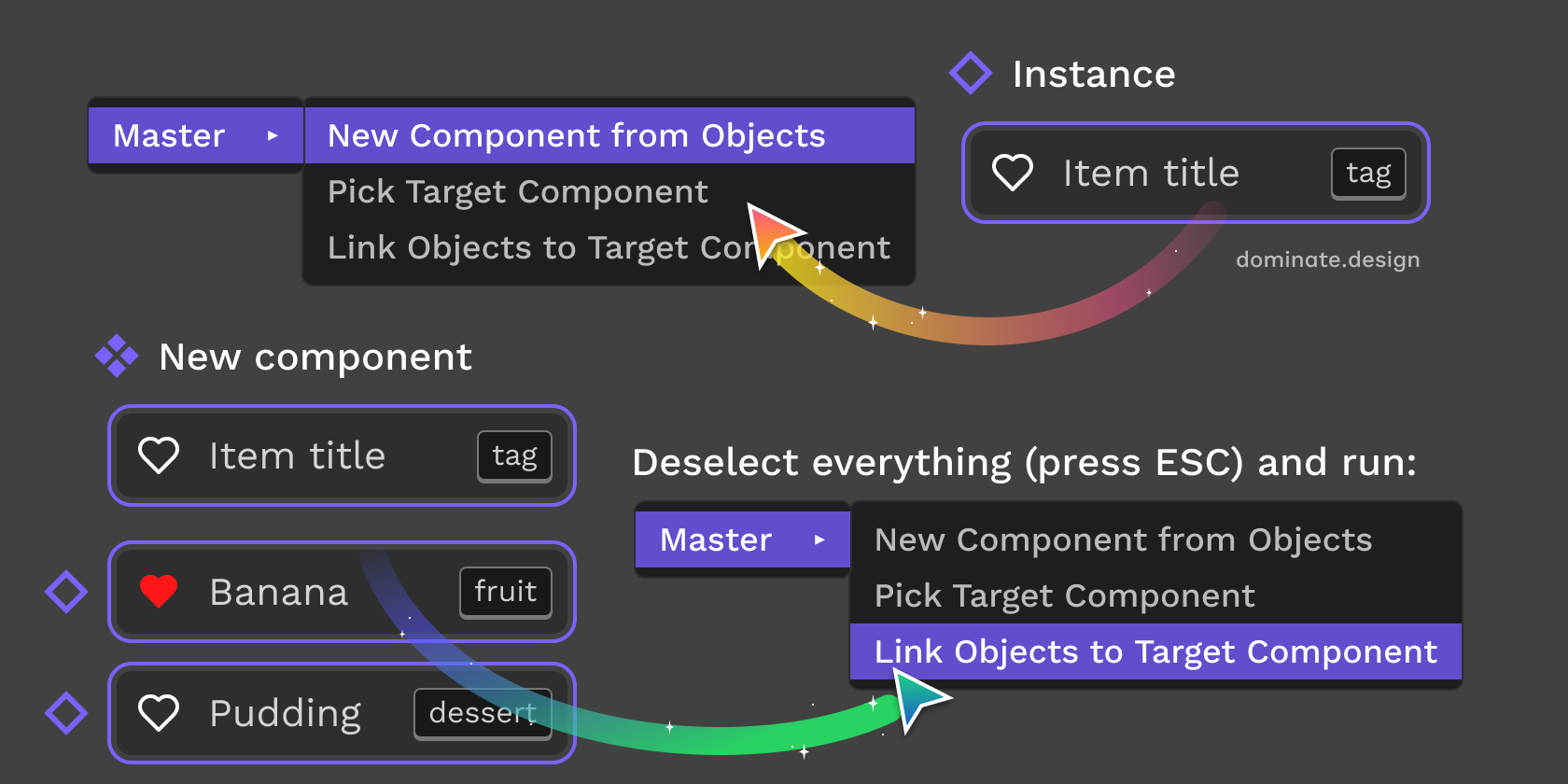Toggle the heart on the Instance item
The width and height of the screenshot is (1568, 784).
[1013, 173]
